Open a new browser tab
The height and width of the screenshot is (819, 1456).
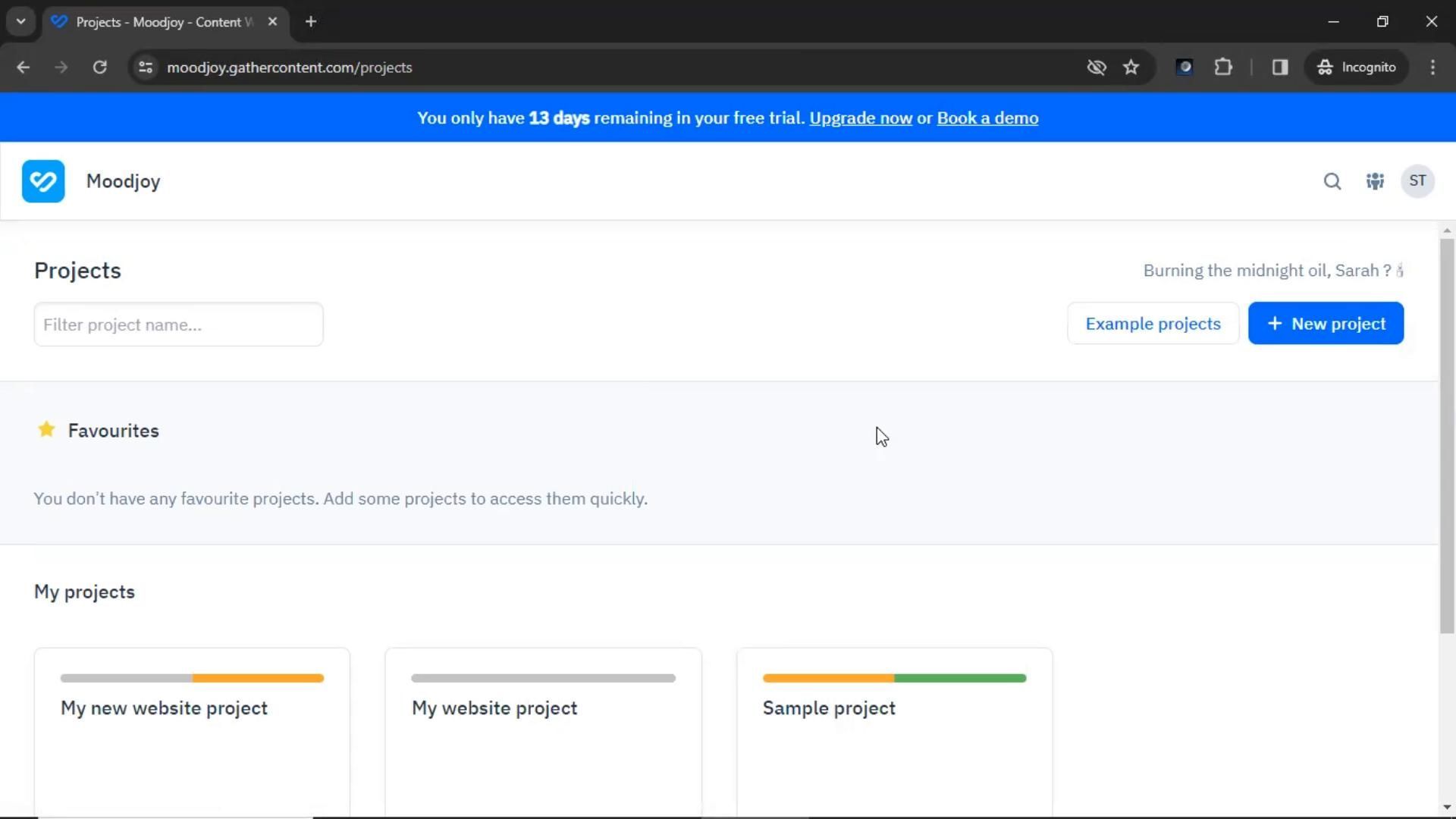click(x=311, y=22)
